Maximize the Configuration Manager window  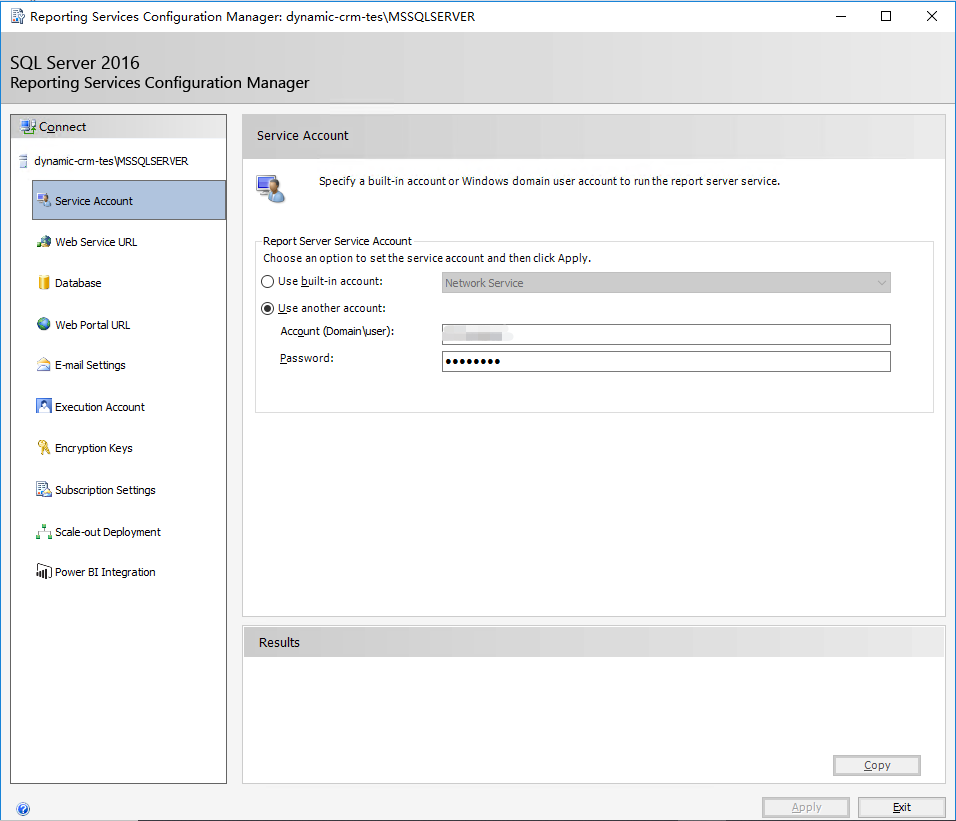point(886,16)
